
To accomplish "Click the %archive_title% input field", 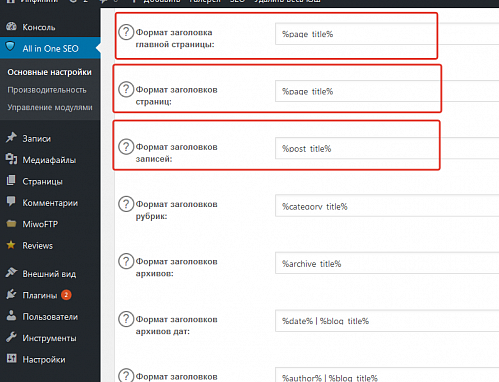I will 387,263.
